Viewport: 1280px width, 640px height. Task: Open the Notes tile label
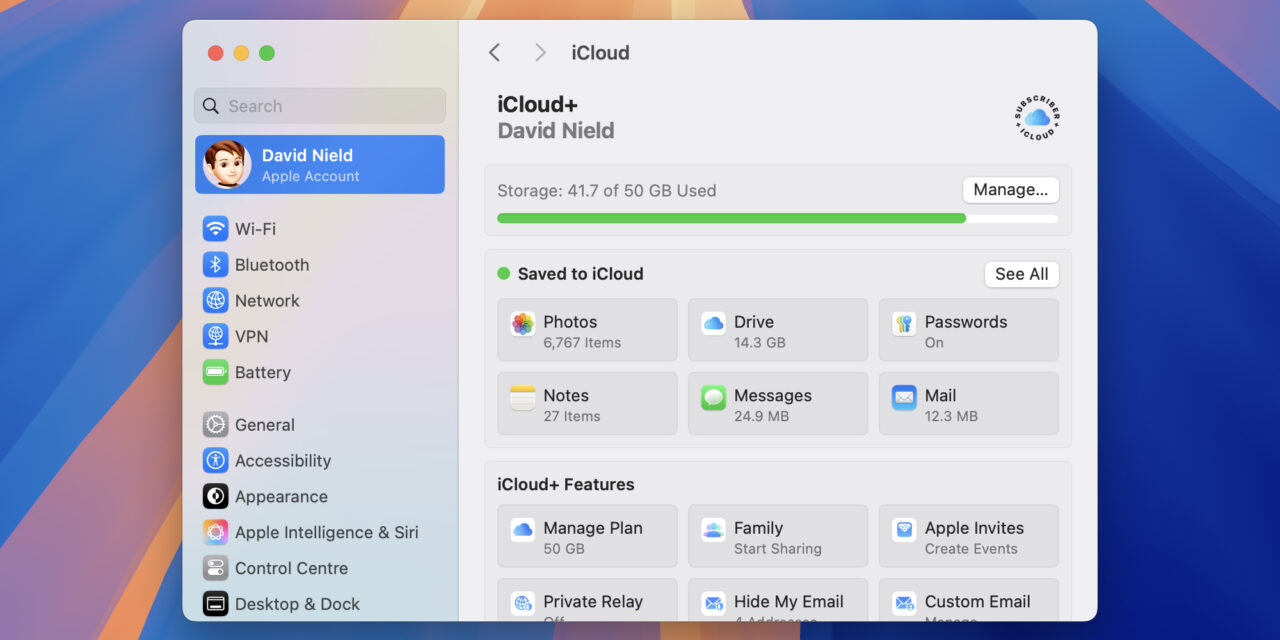click(x=566, y=396)
